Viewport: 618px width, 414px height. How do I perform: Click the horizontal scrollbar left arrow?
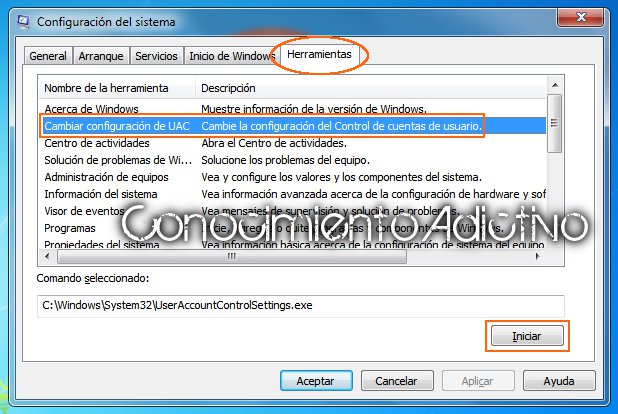click(x=47, y=256)
